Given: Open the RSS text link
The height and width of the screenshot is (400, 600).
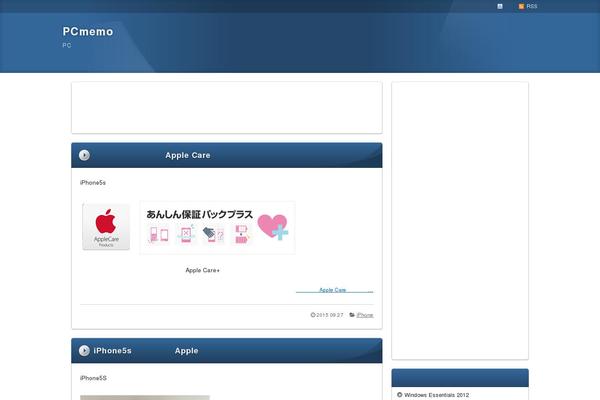Looking at the screenshot, I should (532, 7).
